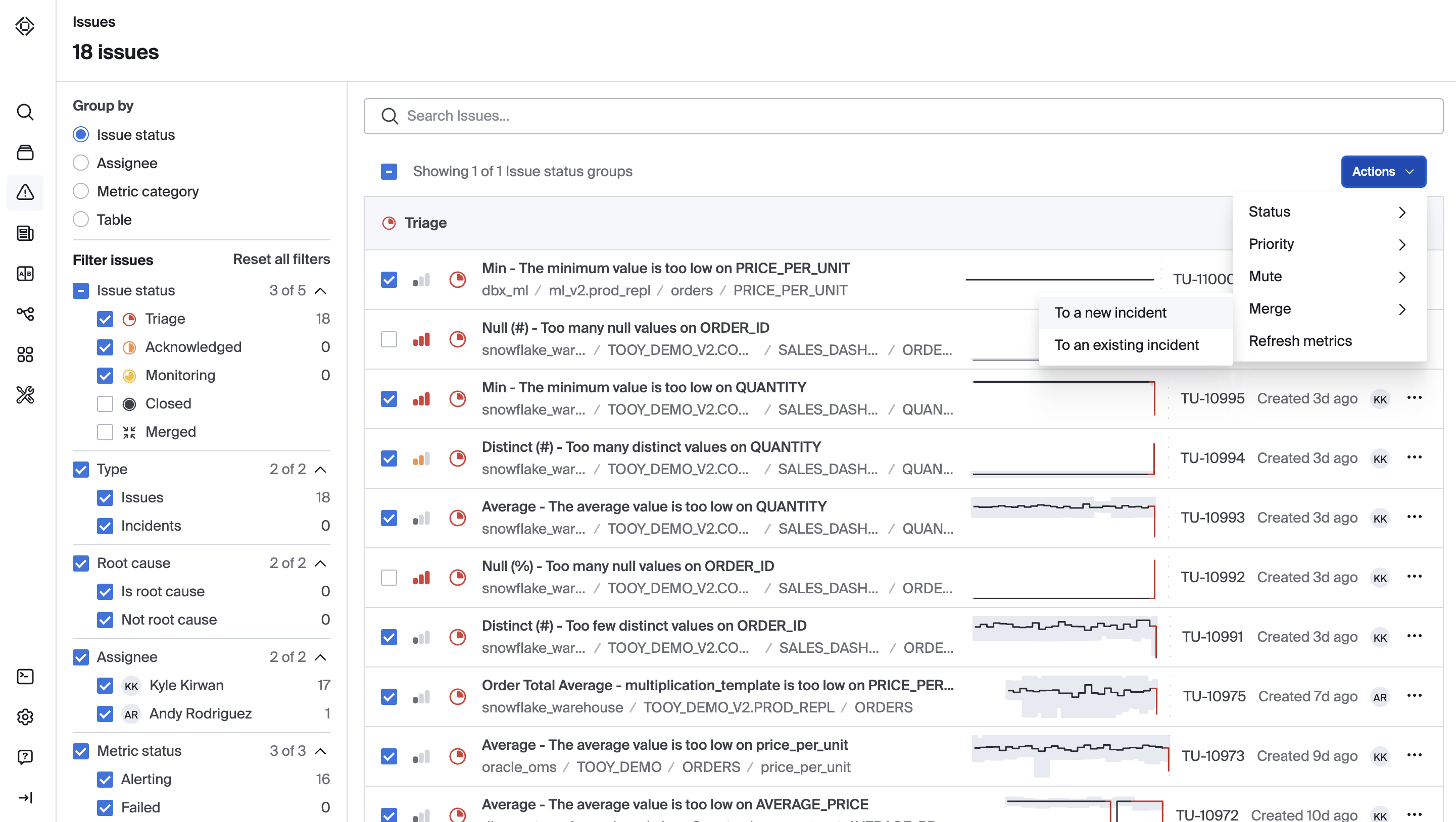This screenshot has height=822, width=1456.
Task: Click the A/B comparison sidebar icon
Action: (x=25, y=274)
